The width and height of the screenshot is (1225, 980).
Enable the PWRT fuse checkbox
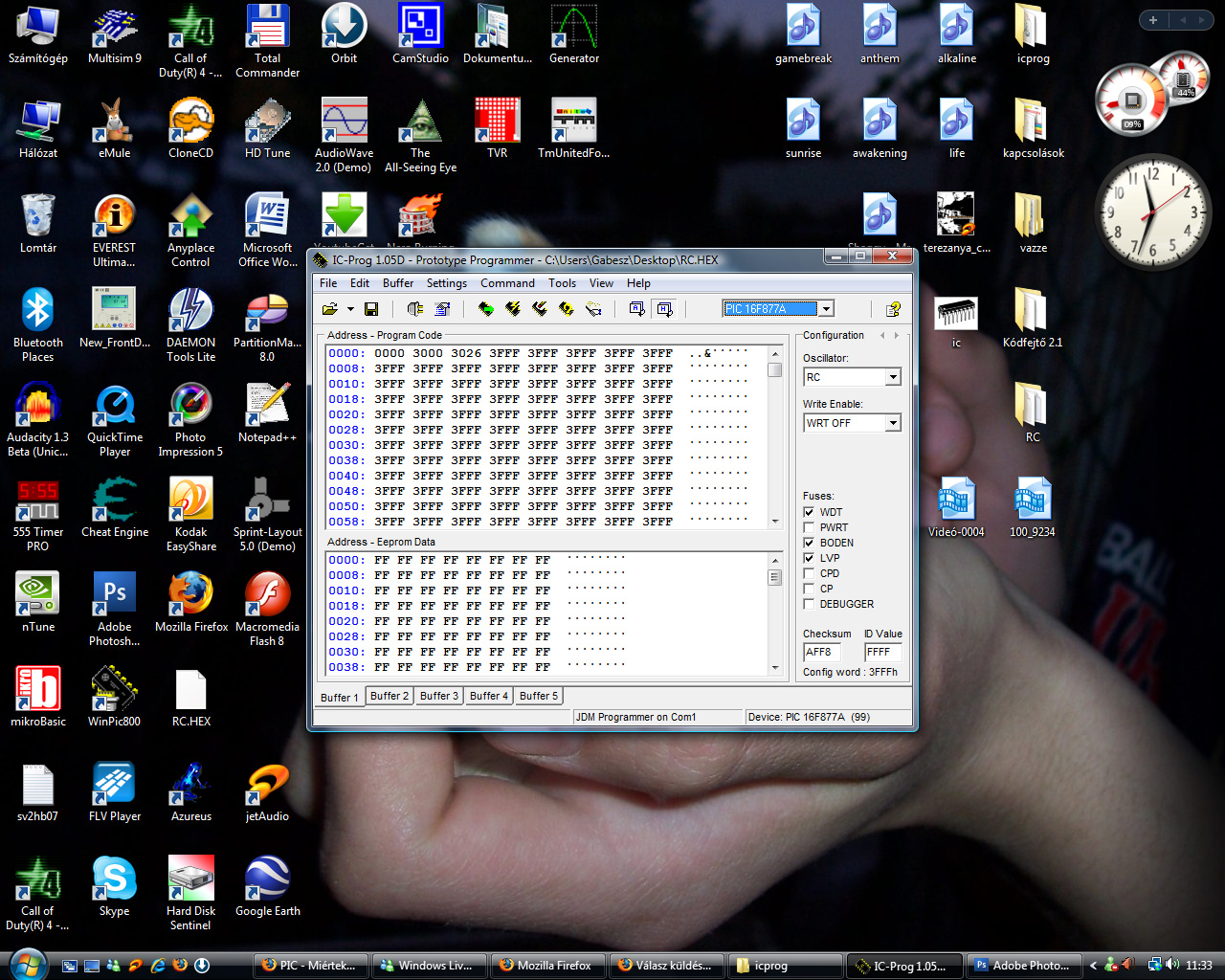[x=809, y=527]
